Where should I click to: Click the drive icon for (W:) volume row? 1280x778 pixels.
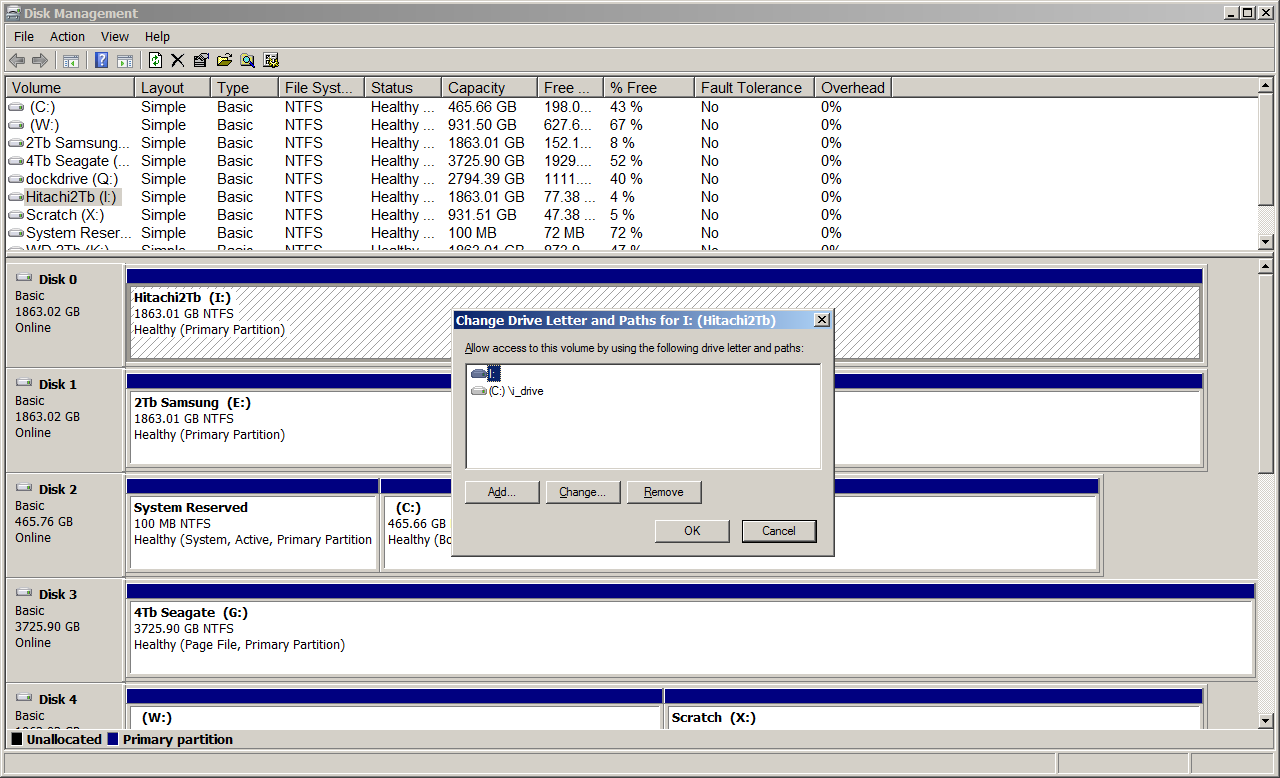tap(16, 125)
